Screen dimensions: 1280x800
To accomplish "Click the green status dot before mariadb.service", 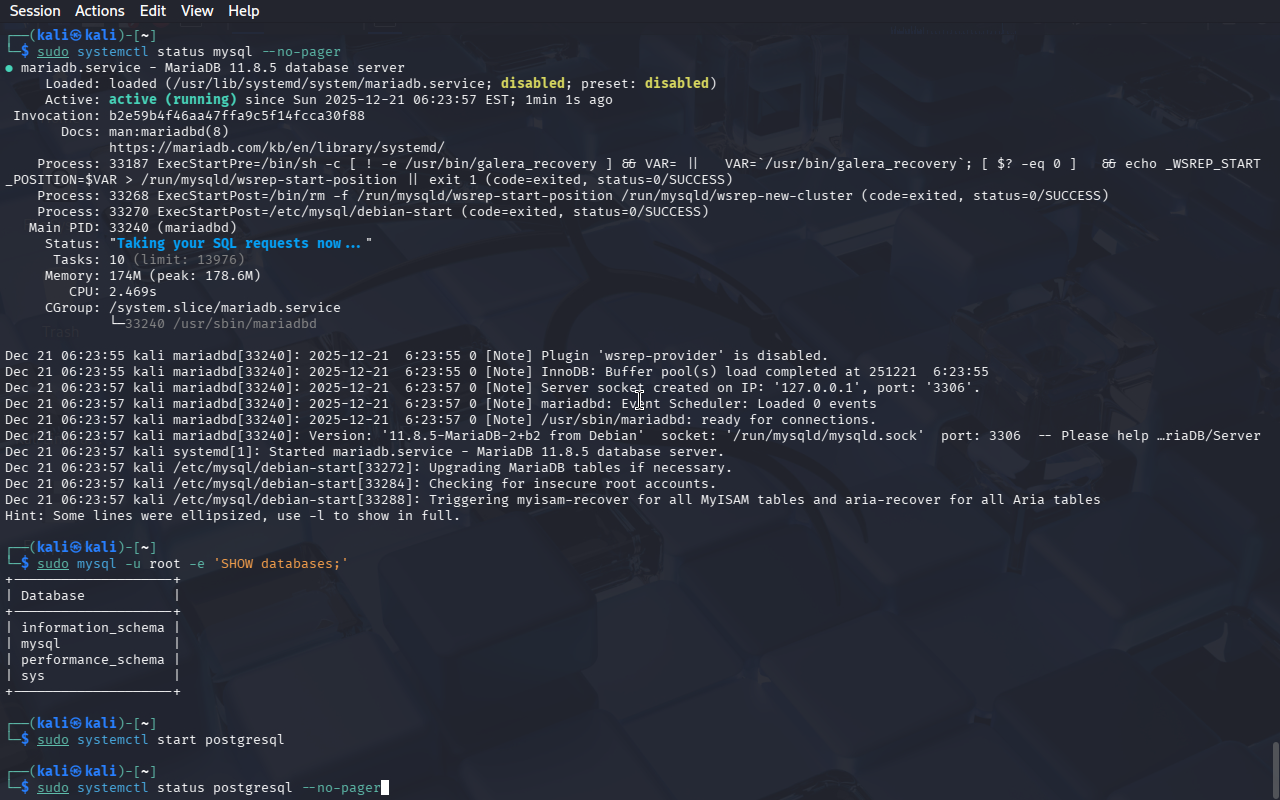I will click(x=9, y=68).
